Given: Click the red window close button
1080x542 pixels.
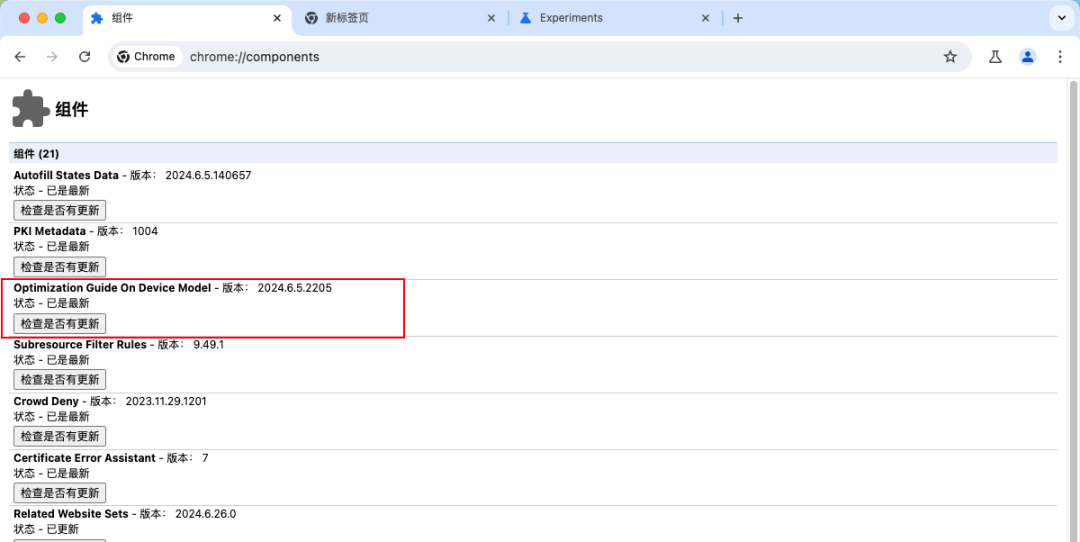Looking at the screenshot, I should click(x=24, y=18).
